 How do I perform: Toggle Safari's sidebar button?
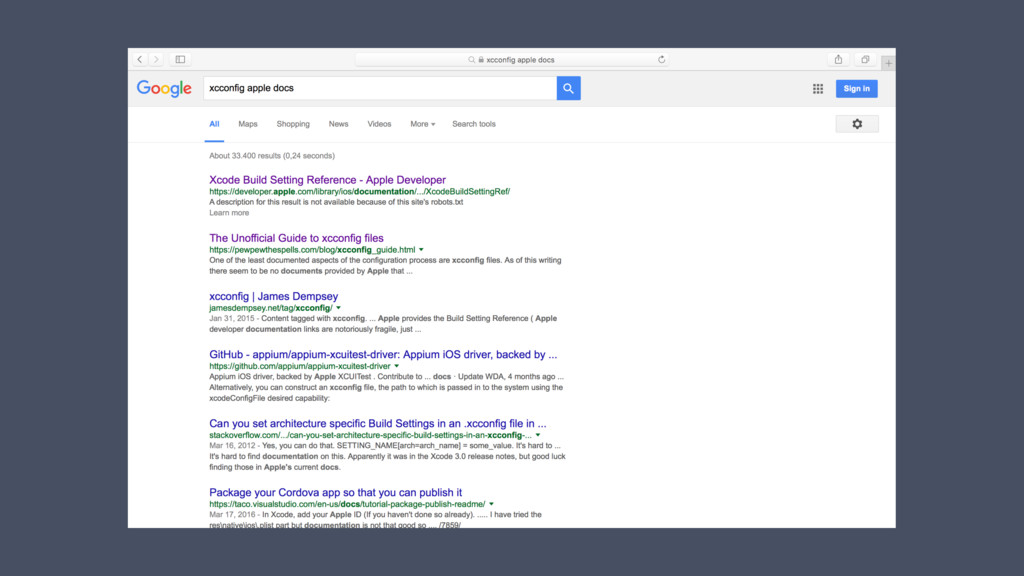coord(180,59)
